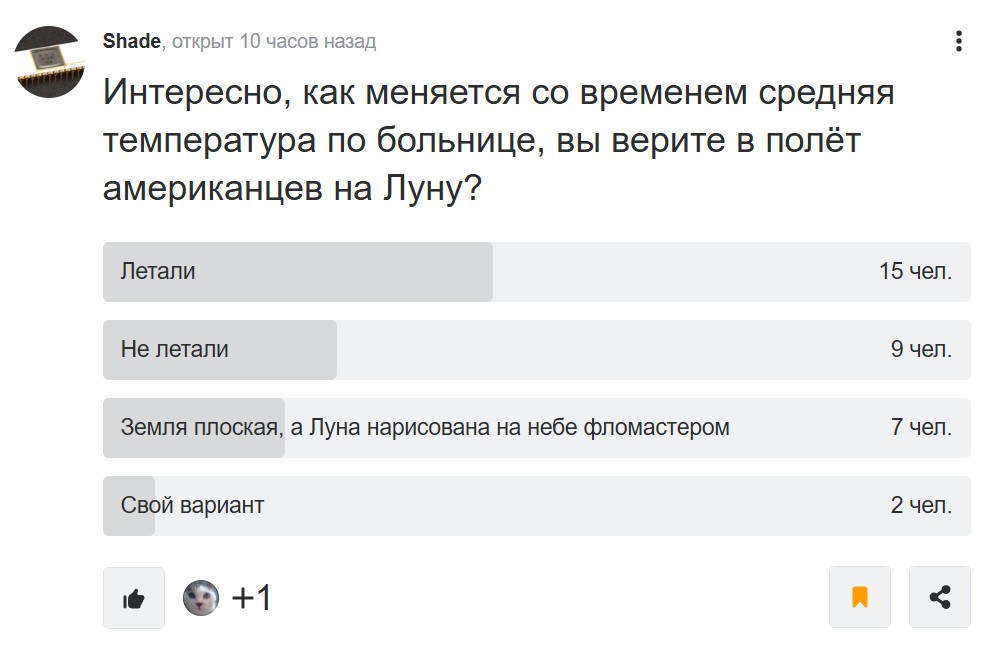The height and width of the screenshot is (658, 992).
Task: Select the "Не летали" poll option
Action: point(536,350)
